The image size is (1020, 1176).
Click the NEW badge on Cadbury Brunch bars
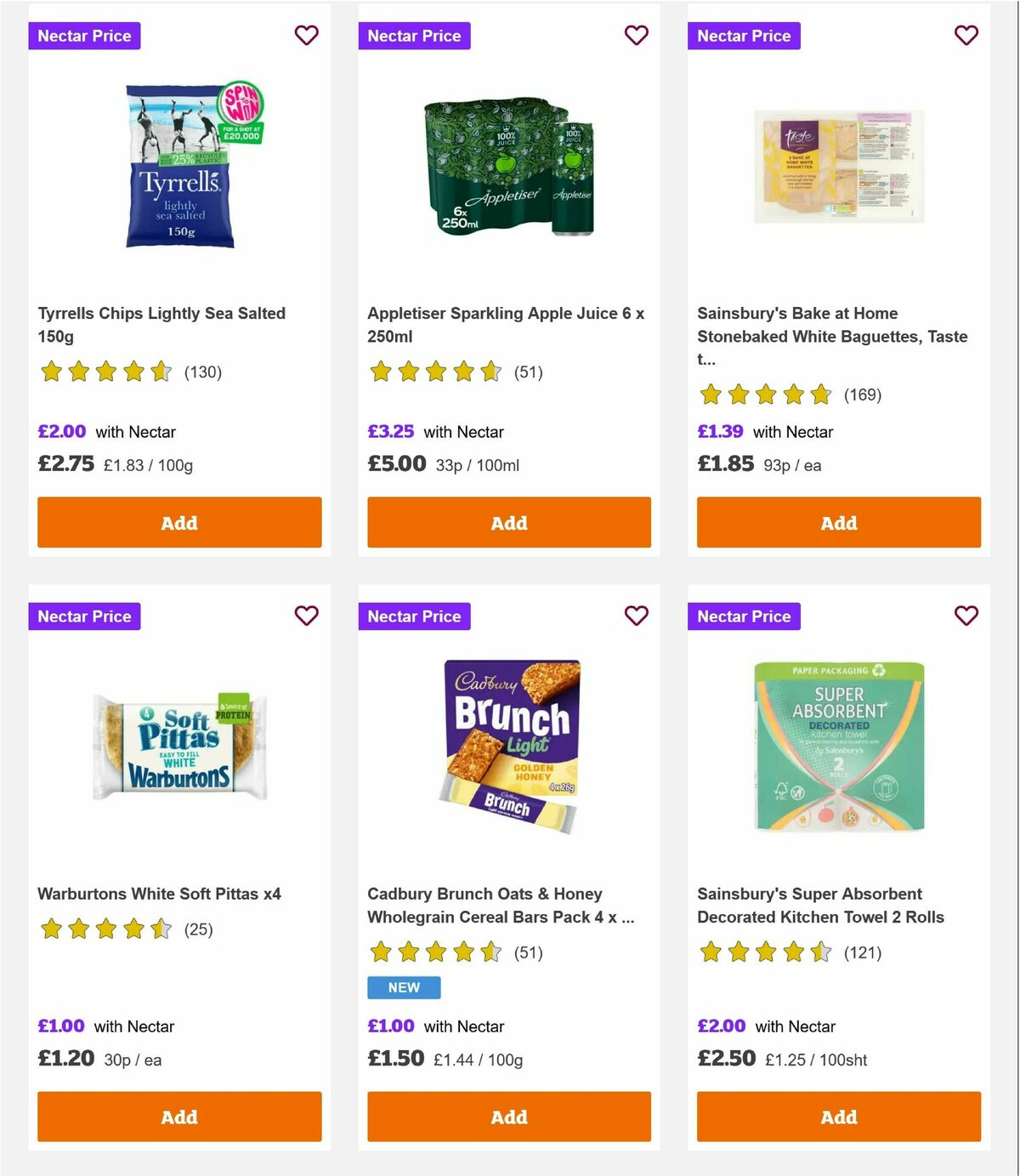(404, 987)
